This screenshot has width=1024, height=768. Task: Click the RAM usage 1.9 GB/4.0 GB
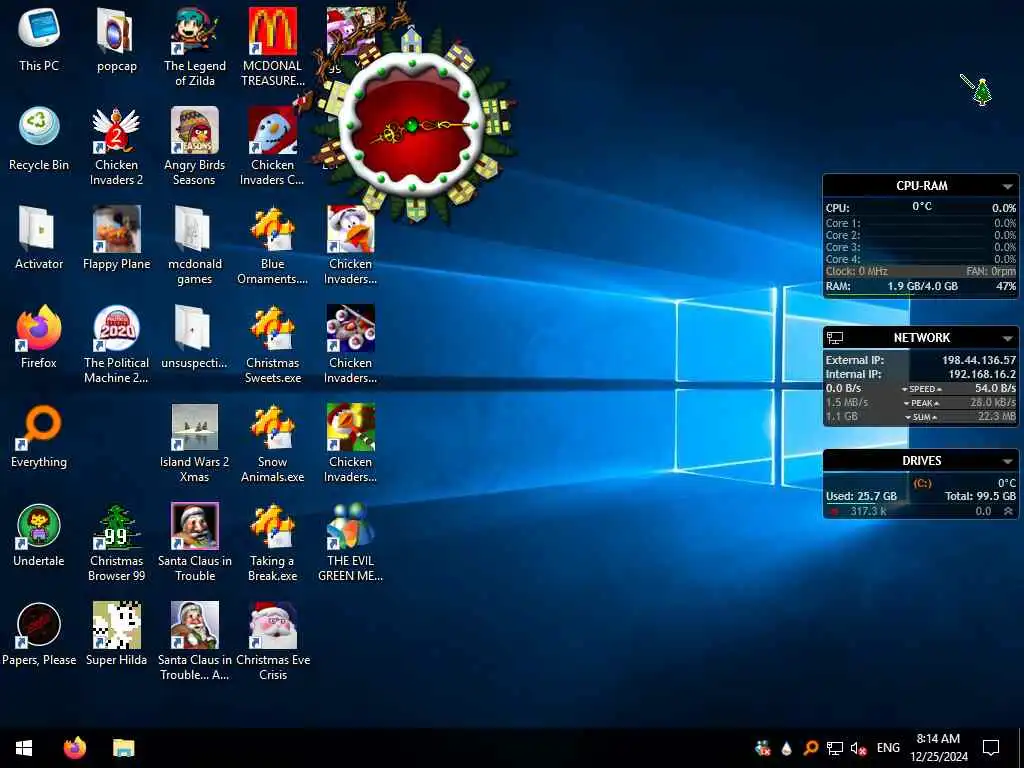tap(922, 286)
